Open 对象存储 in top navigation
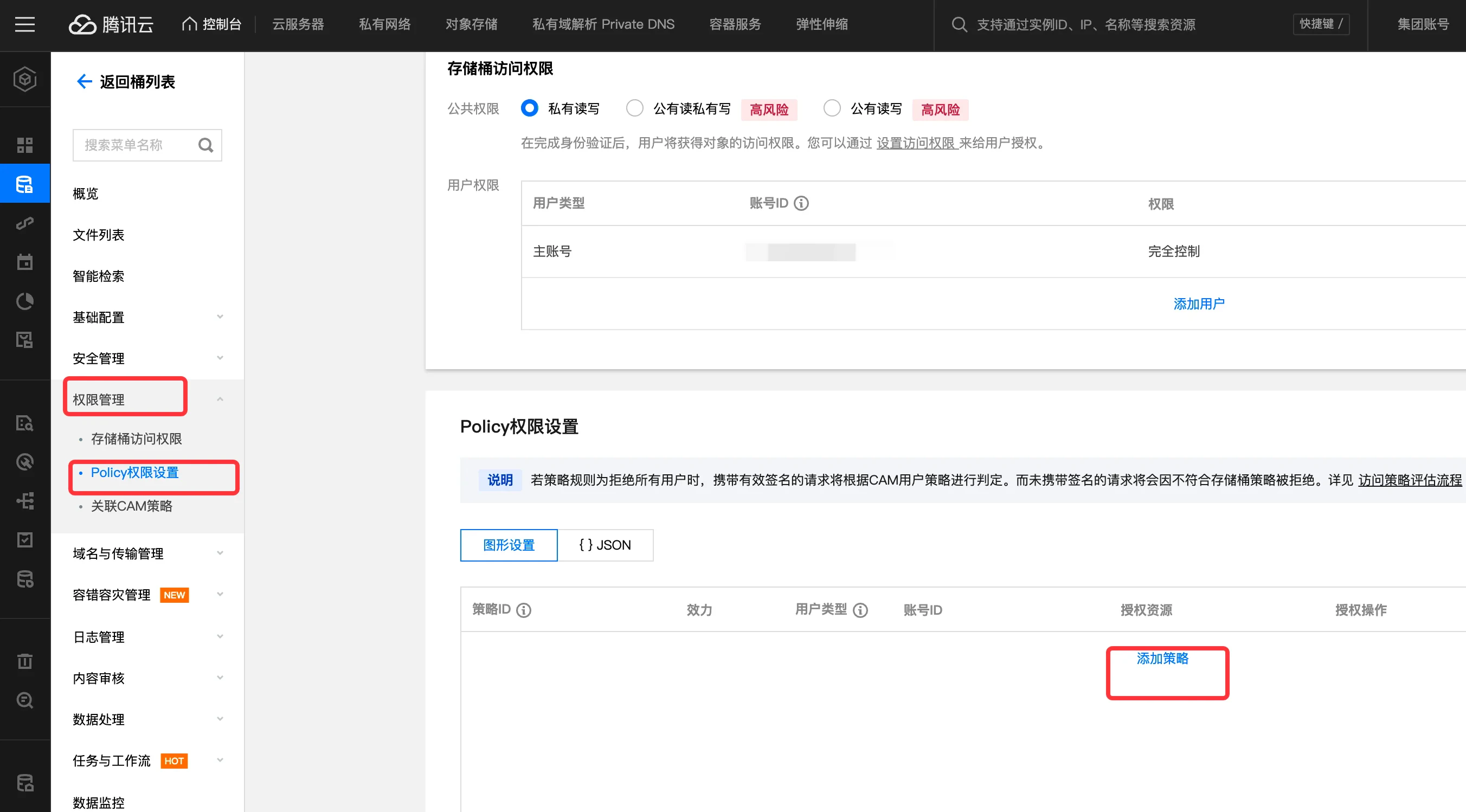1466x812 pixels. click(x=471, y=24)
